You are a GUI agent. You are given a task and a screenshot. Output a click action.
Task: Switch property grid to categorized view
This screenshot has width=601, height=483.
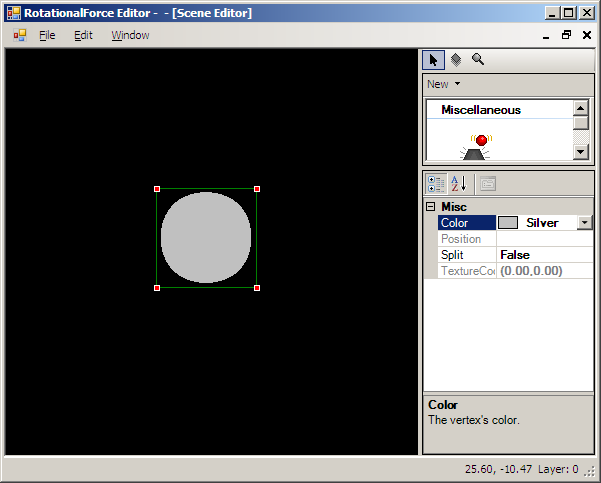pos(436,183)
